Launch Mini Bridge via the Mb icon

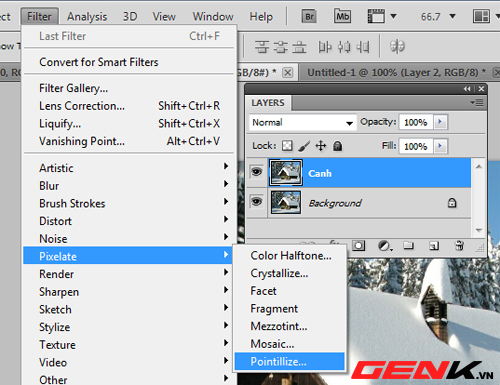tap(342, 16)
